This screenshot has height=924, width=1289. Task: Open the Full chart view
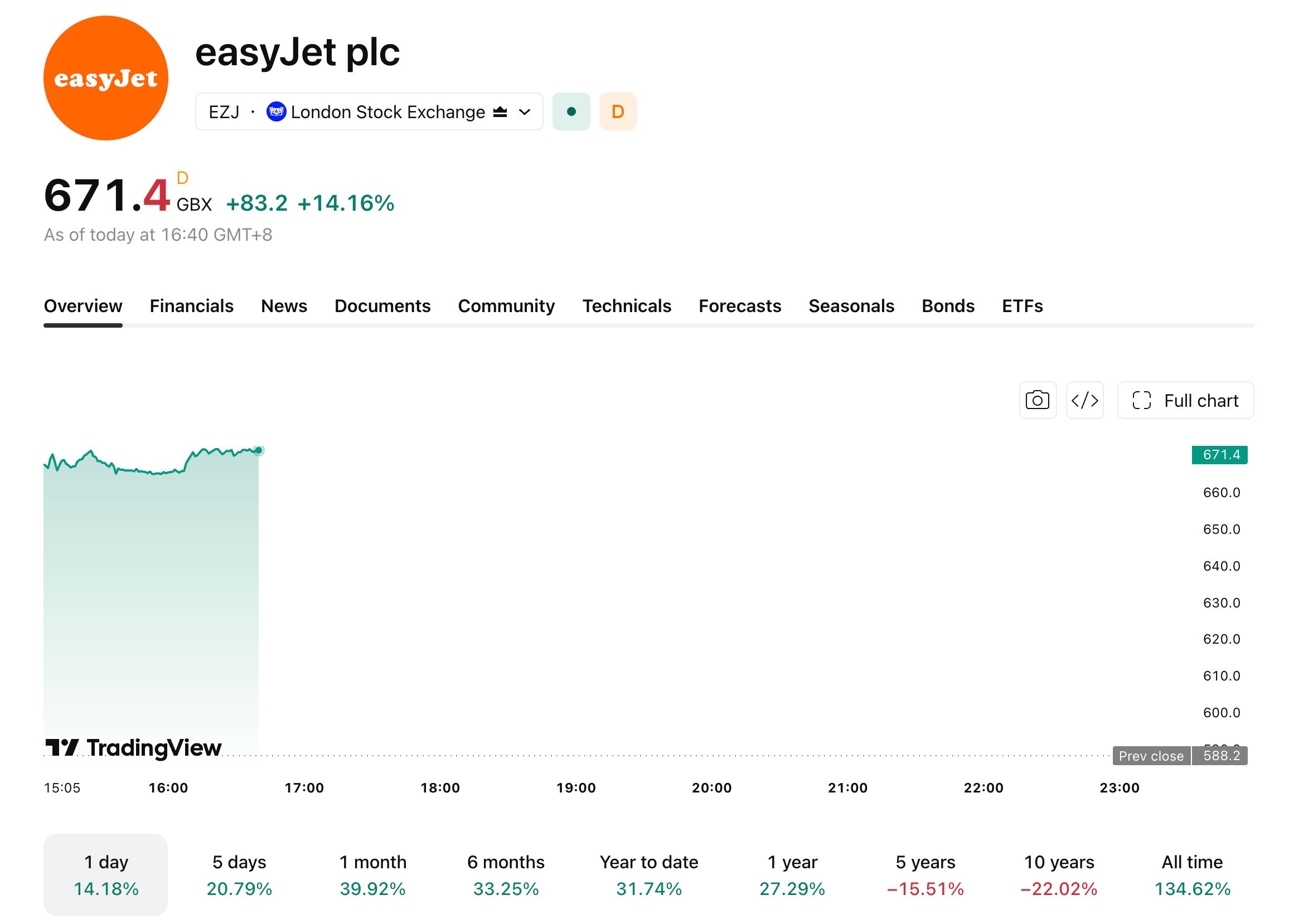1185,400
